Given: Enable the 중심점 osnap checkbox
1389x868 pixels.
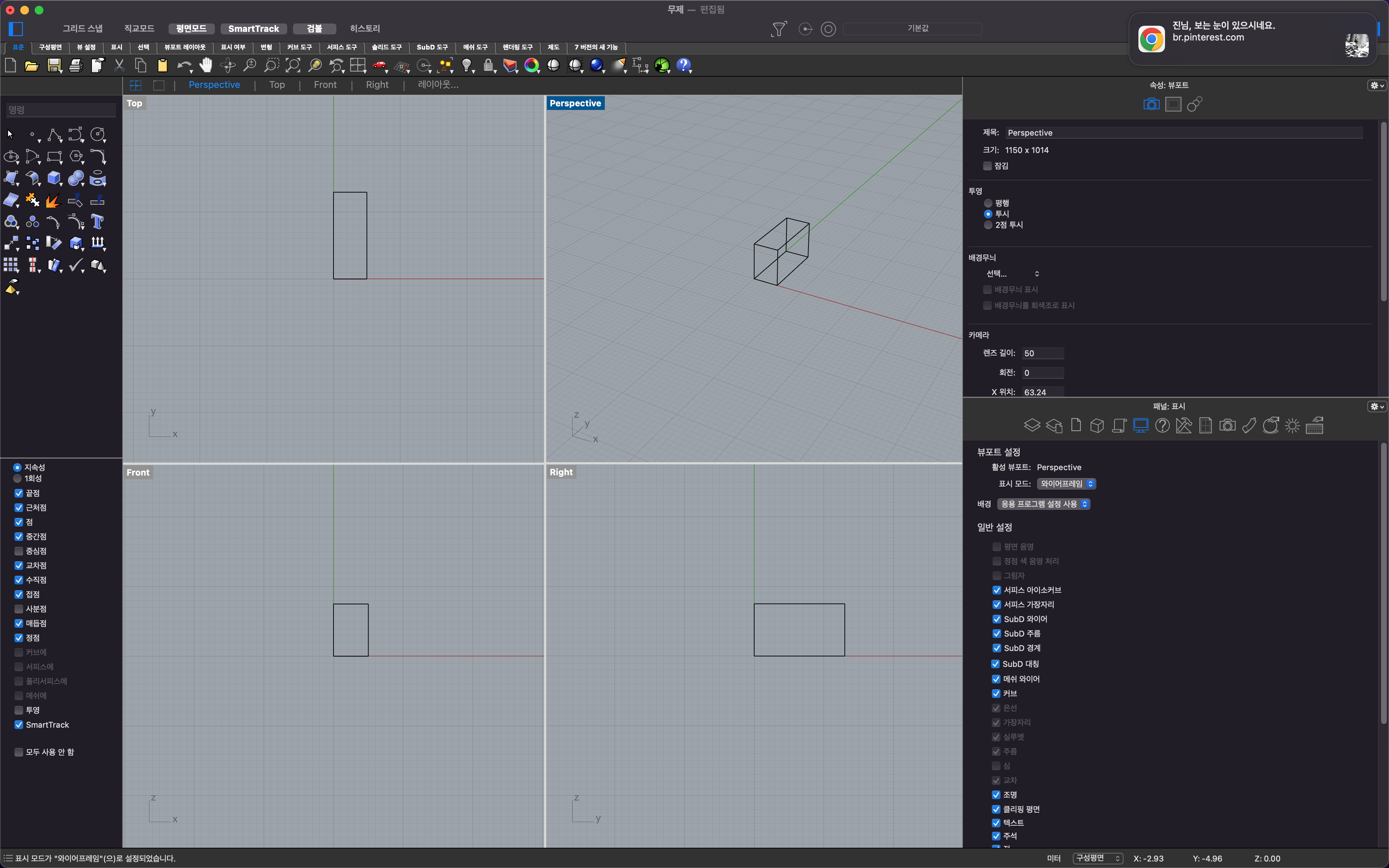Looking at the screenshot, I should pos(19,551).
